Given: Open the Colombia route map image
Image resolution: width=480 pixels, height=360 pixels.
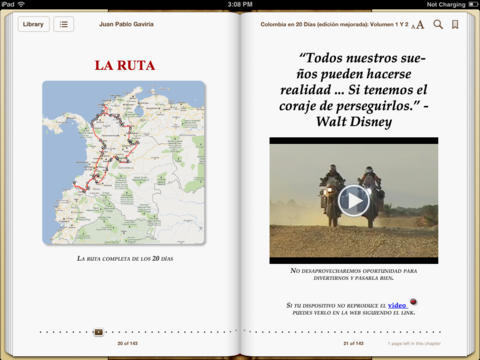Looking at the screenshot, I should pos(124,163).
